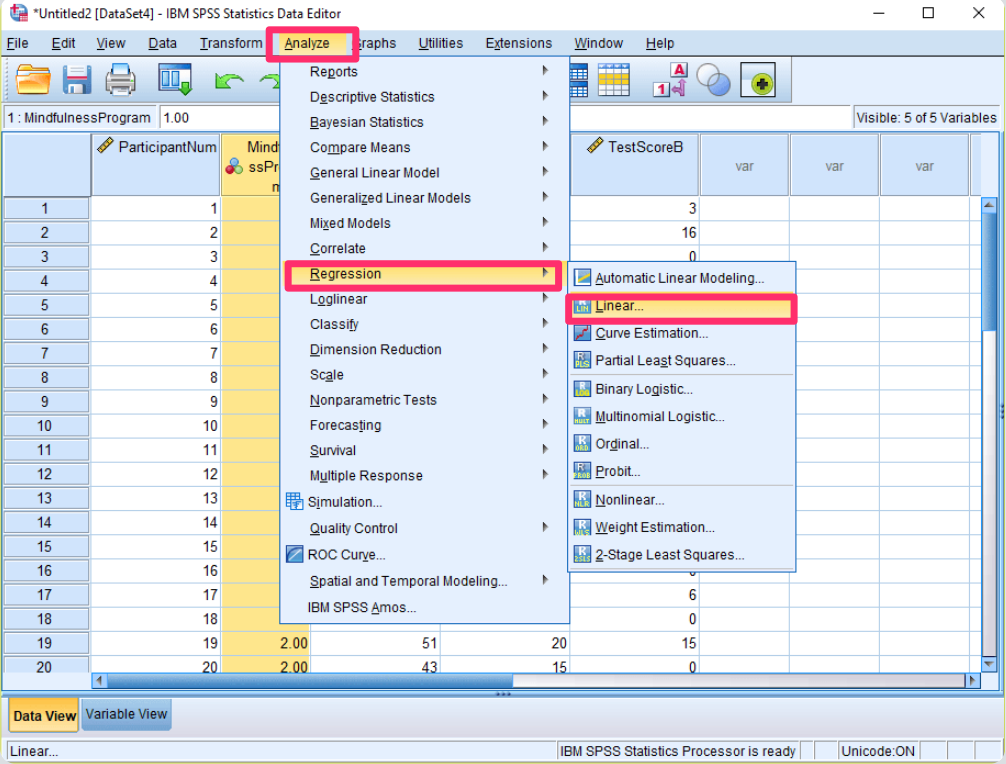Screen dimensions: 1006x764
Task: Click the Multinomial Logistic icon
Action: 582,416
